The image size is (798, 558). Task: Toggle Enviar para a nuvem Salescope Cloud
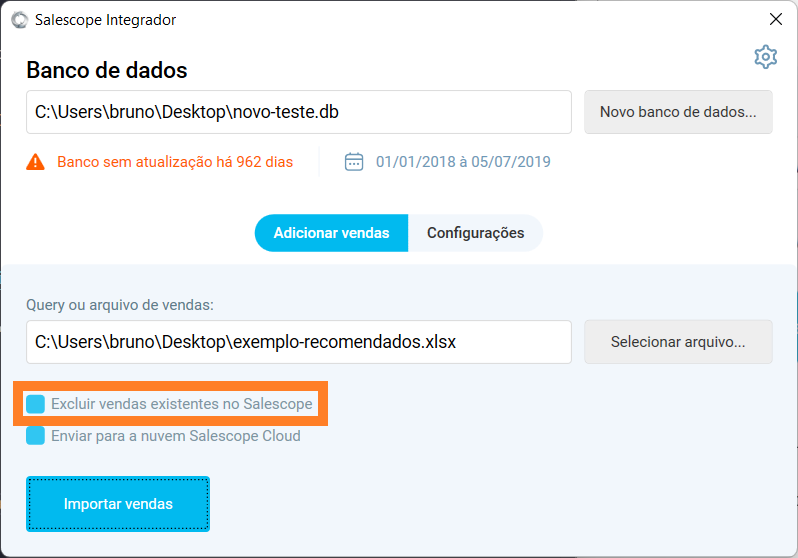[x=35, y=436]
